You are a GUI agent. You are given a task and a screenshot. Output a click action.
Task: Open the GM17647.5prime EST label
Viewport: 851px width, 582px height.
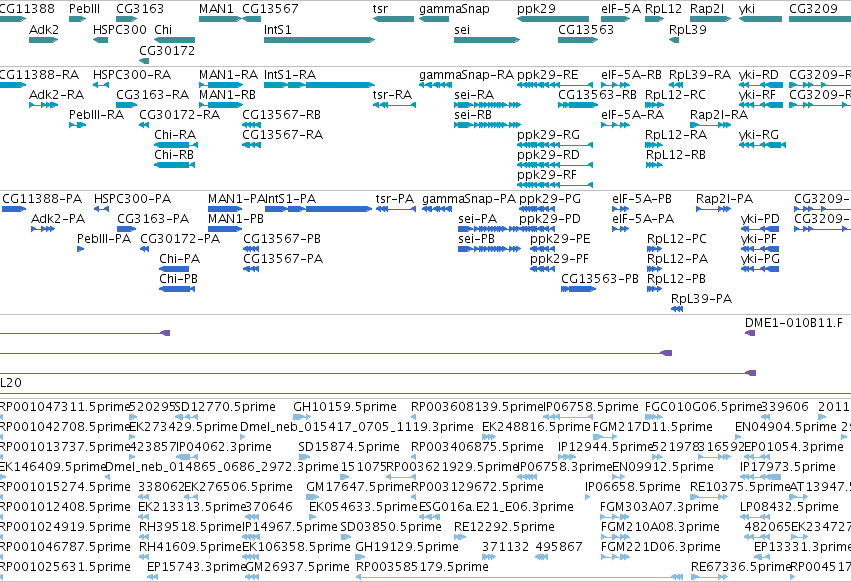point(358,486)
